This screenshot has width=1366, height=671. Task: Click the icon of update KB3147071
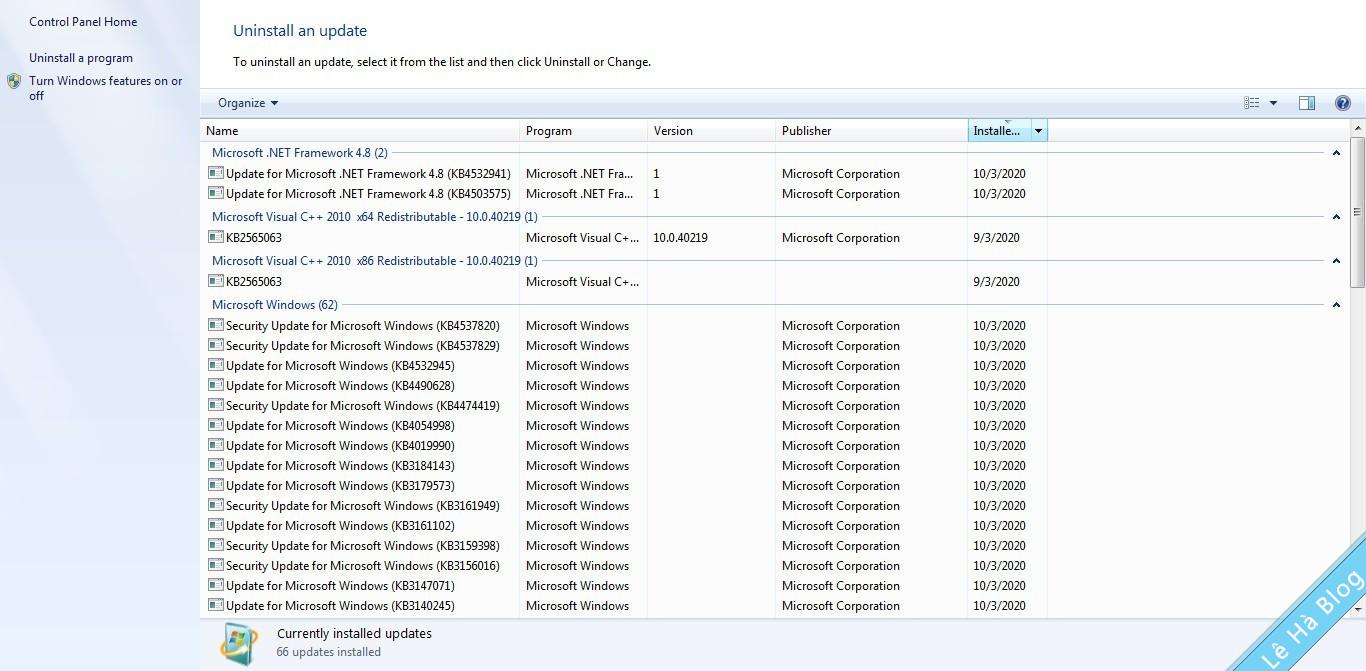tap(215, 585)
